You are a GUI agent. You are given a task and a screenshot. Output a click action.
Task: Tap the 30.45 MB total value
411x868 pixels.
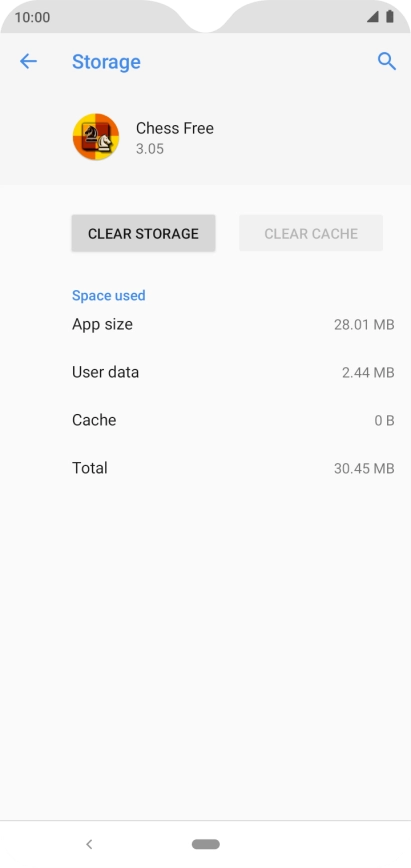[364, 469]
